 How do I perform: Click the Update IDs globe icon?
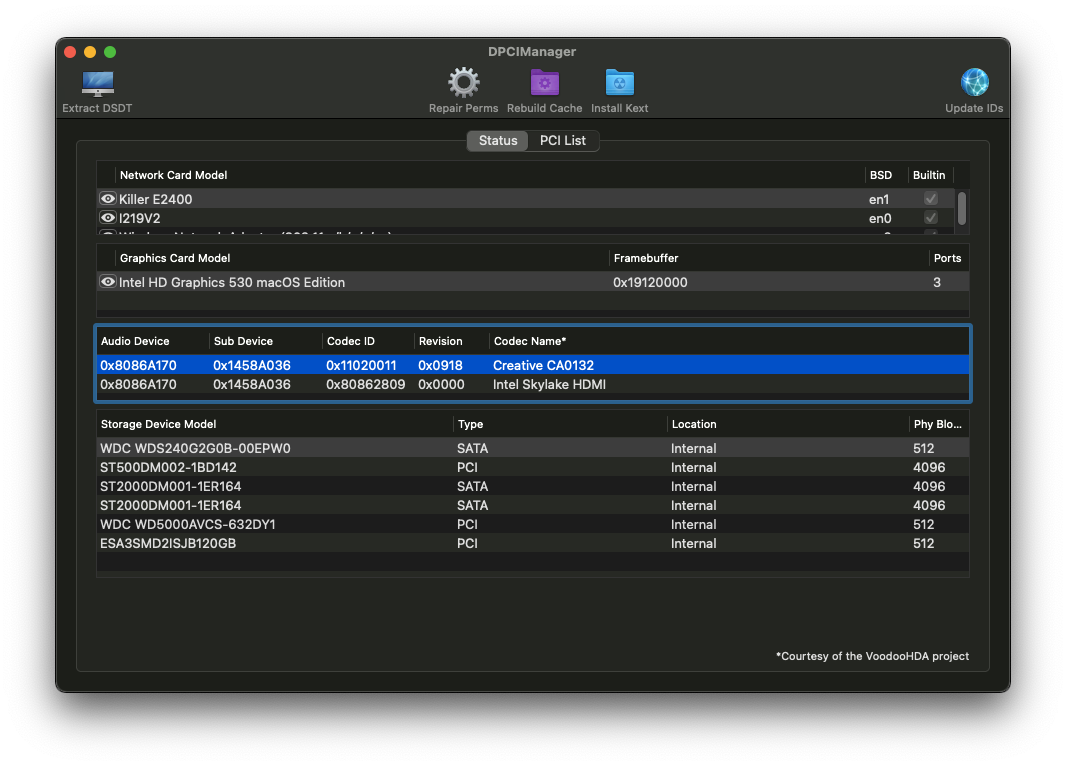[974, 84]
